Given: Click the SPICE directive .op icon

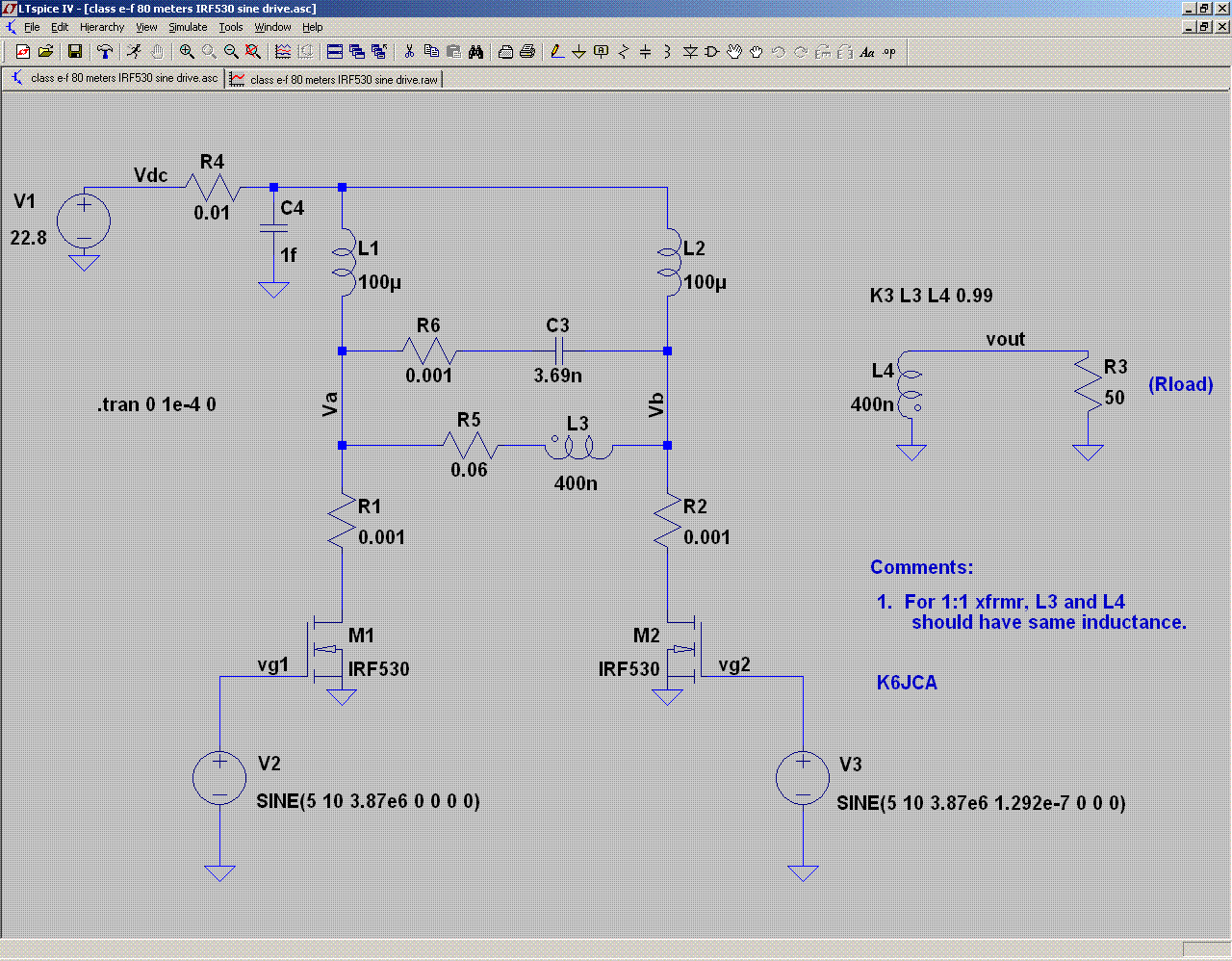Looking at the screenshot, I should coord(889,52).
